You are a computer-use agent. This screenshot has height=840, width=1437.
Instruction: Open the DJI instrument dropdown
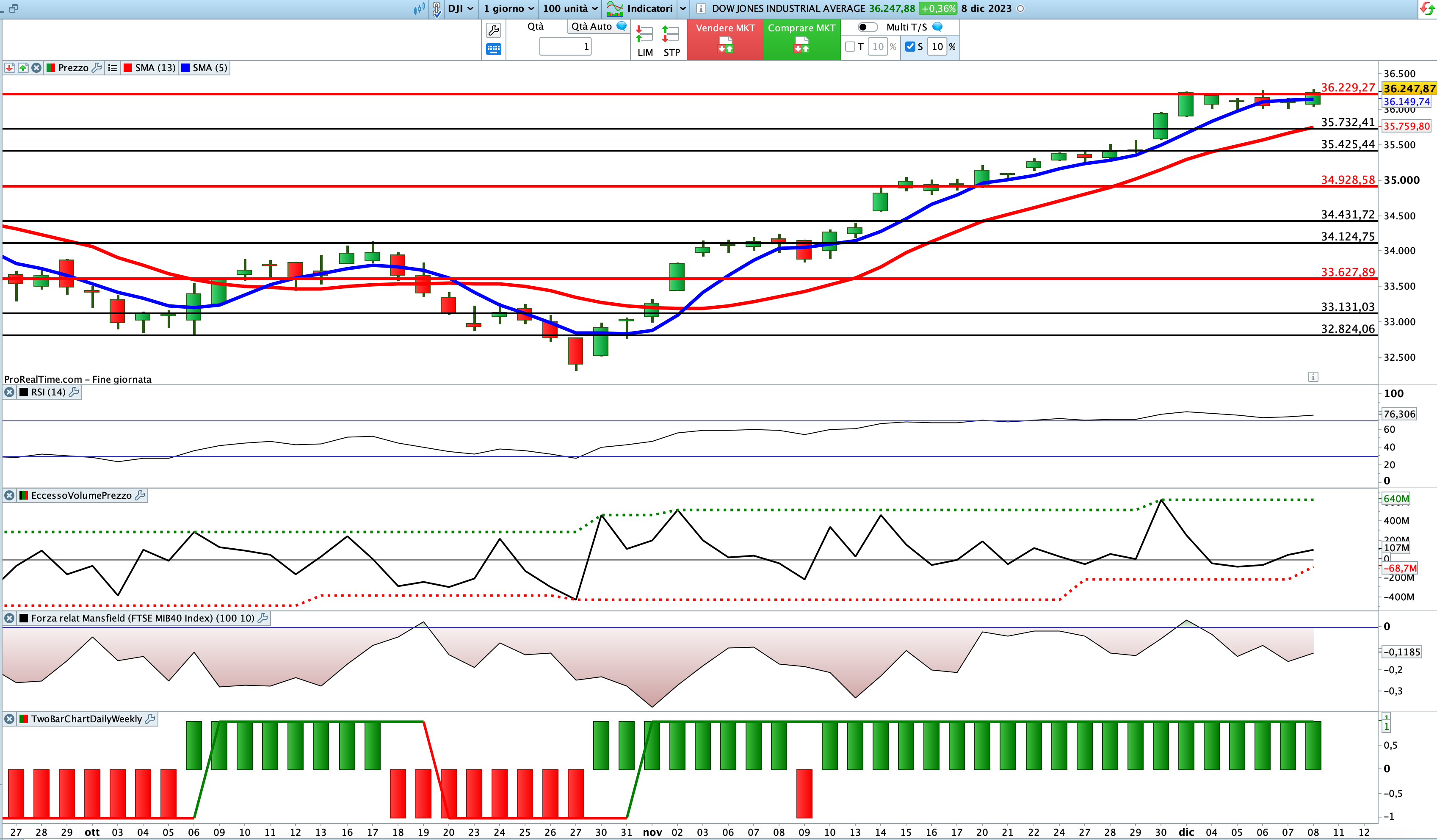(x=461, y=8)
